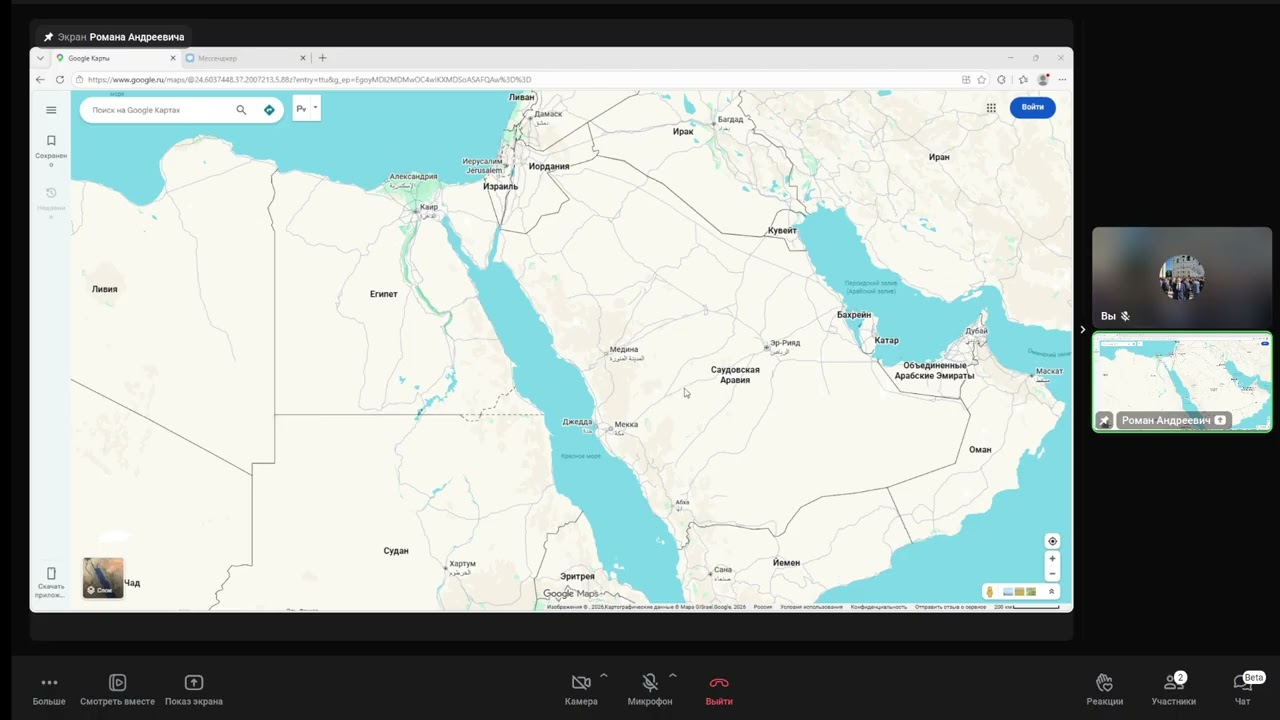Switch layers via the Слои thumbnail
This screenshot has height=720, width=1280.
pyautogui.click(x=103, y=578)
